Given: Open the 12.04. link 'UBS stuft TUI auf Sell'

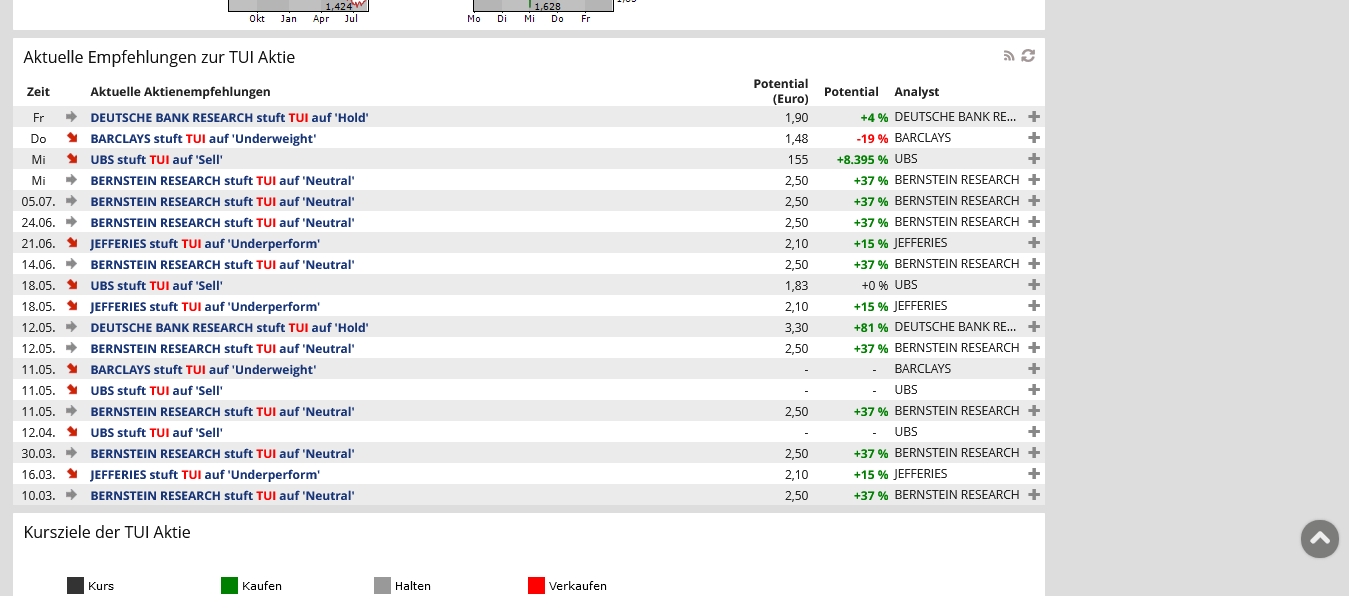Looking at the screenshot, I should click(156, 433).
